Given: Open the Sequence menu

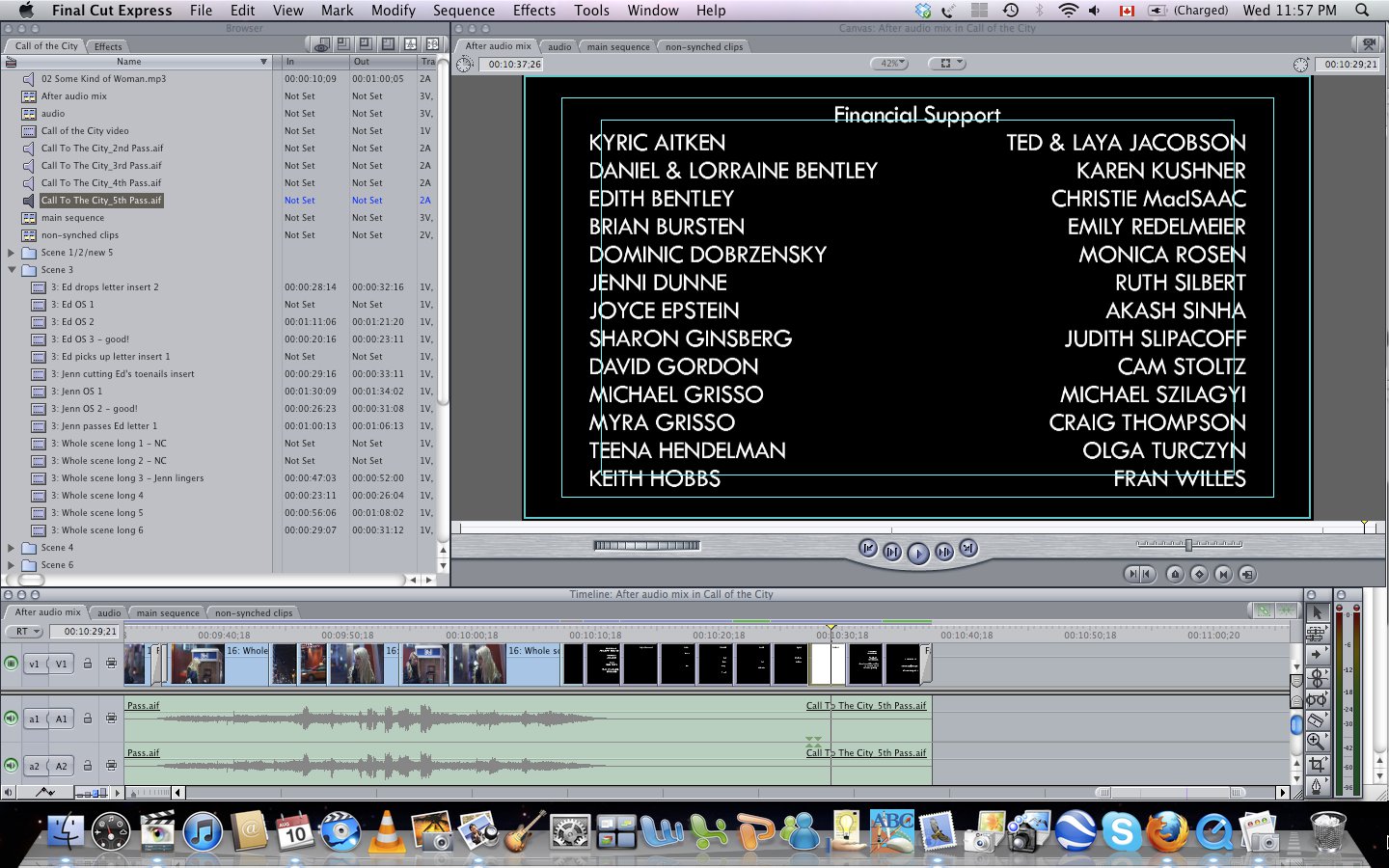Looking at the screenshot, I should point(463,11).
